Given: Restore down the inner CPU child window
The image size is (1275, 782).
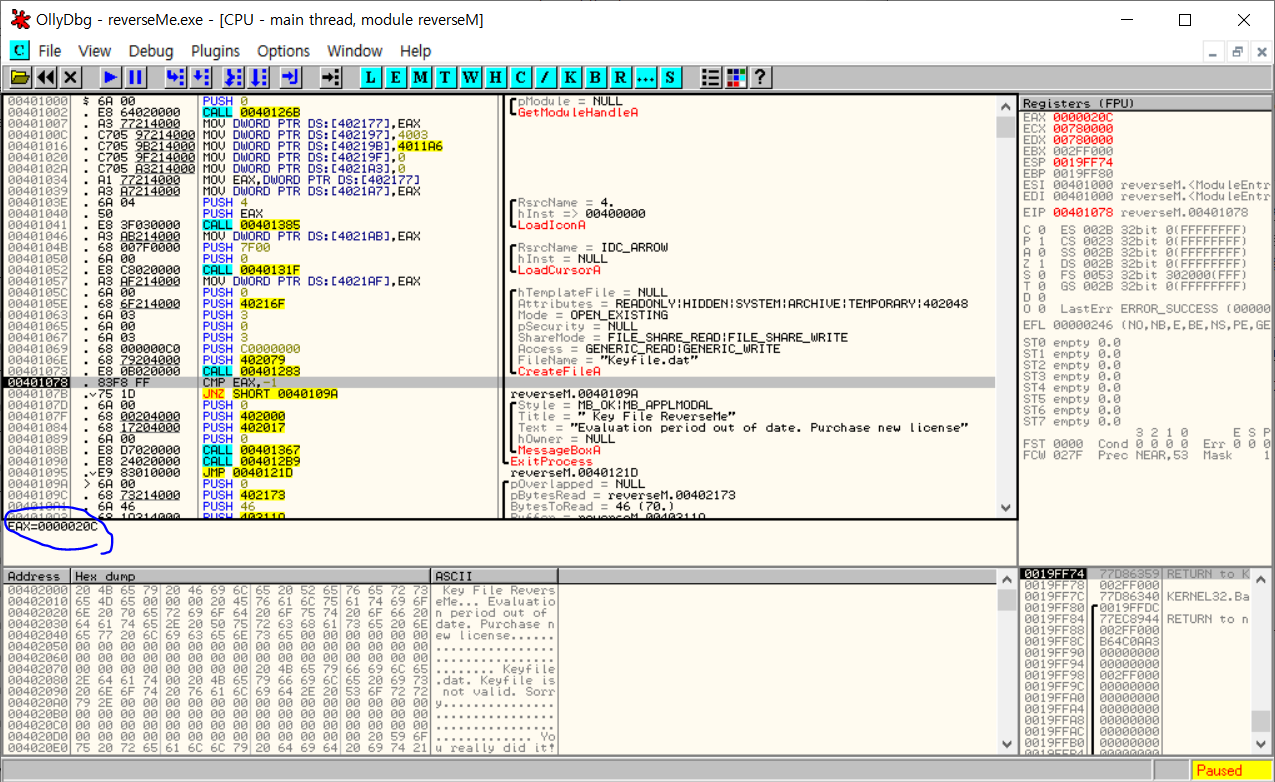Looking at the screenshot, I should pyautogui.click(x=1237, y=52).
